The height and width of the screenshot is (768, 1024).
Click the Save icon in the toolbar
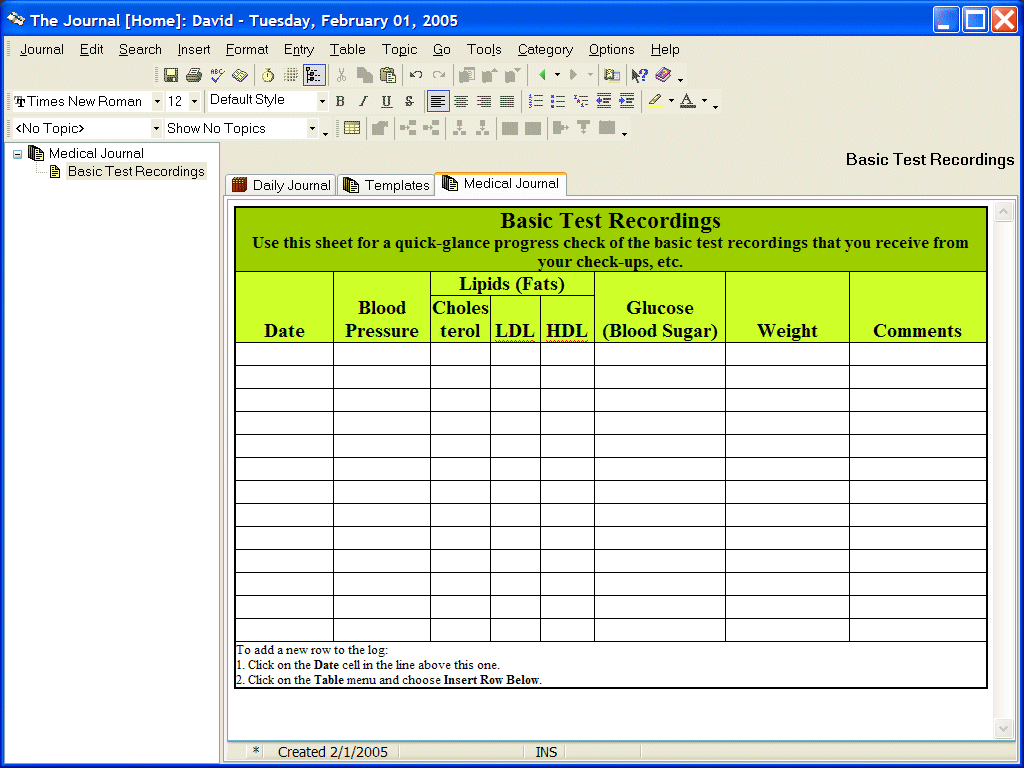[171, 75]
